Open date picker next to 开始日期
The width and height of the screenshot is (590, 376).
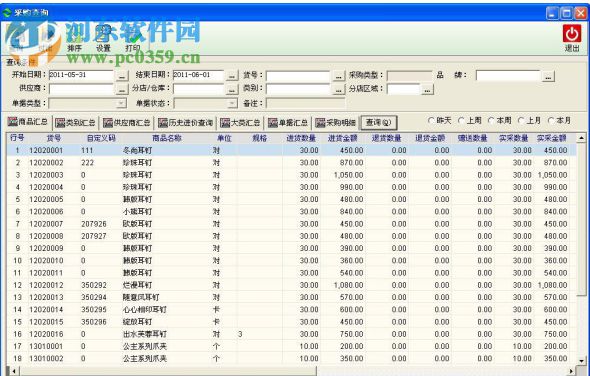point(121,76)
